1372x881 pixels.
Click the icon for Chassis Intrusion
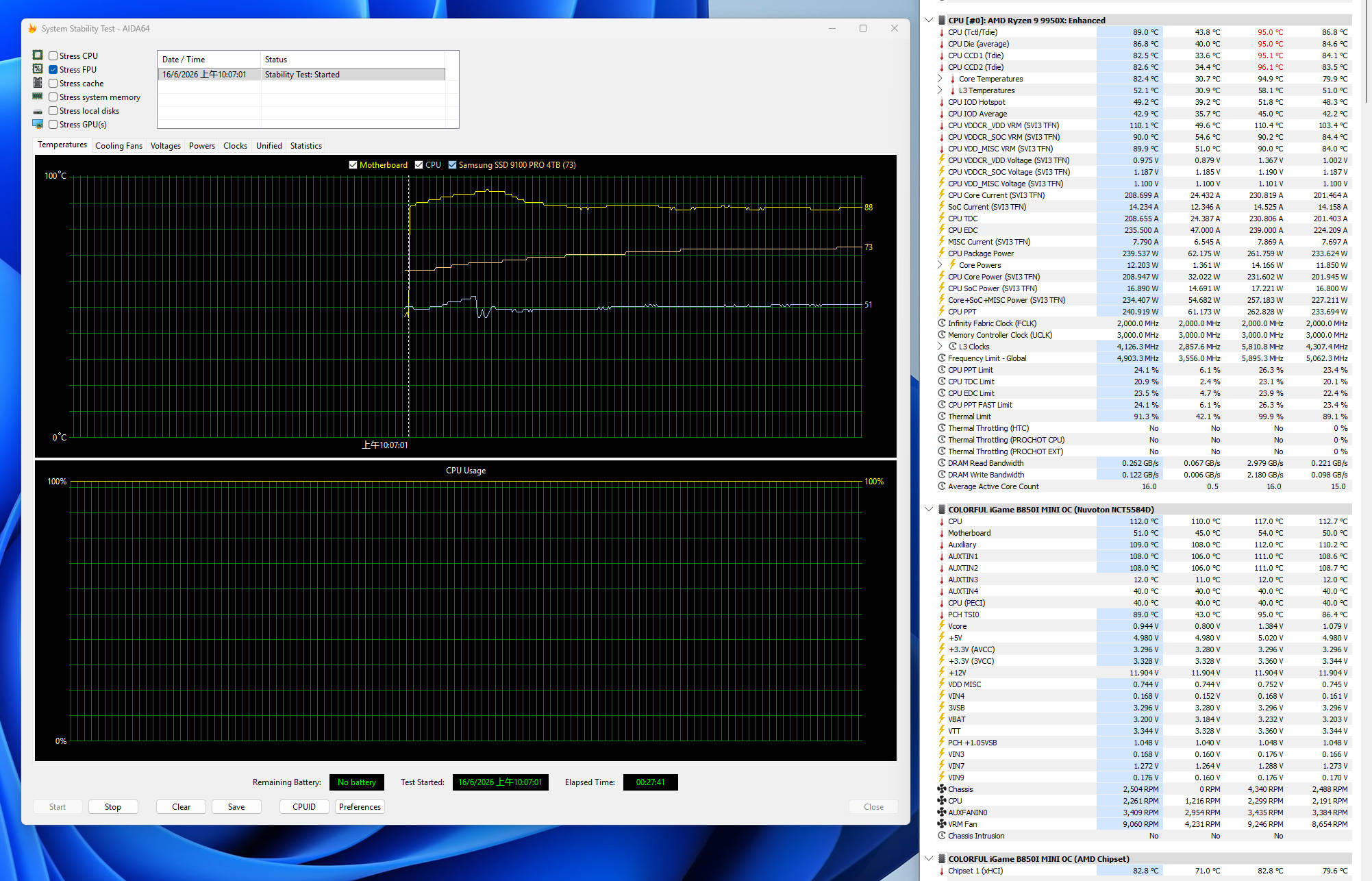(942, 836)
